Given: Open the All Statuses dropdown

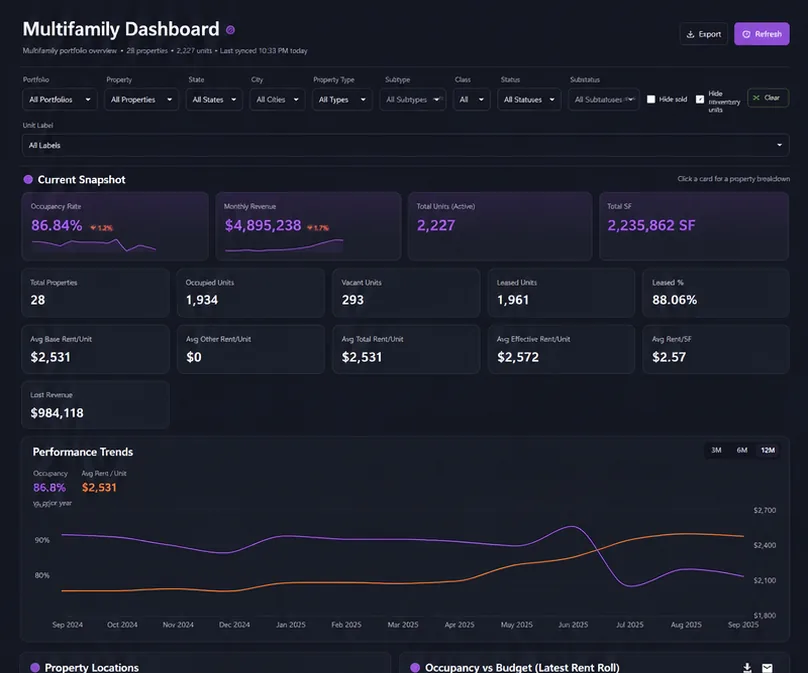Looking at the screenshot, I should click(x=529, y=99).
